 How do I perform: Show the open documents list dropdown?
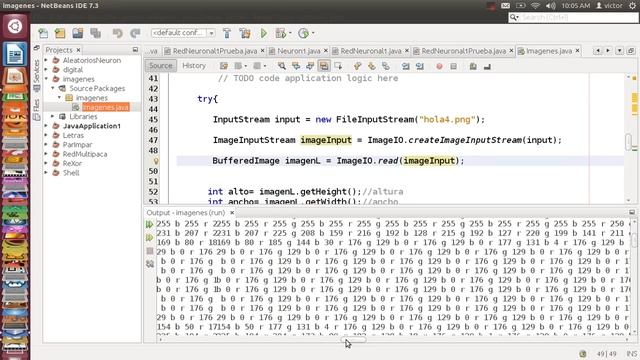tap(619, 51)
